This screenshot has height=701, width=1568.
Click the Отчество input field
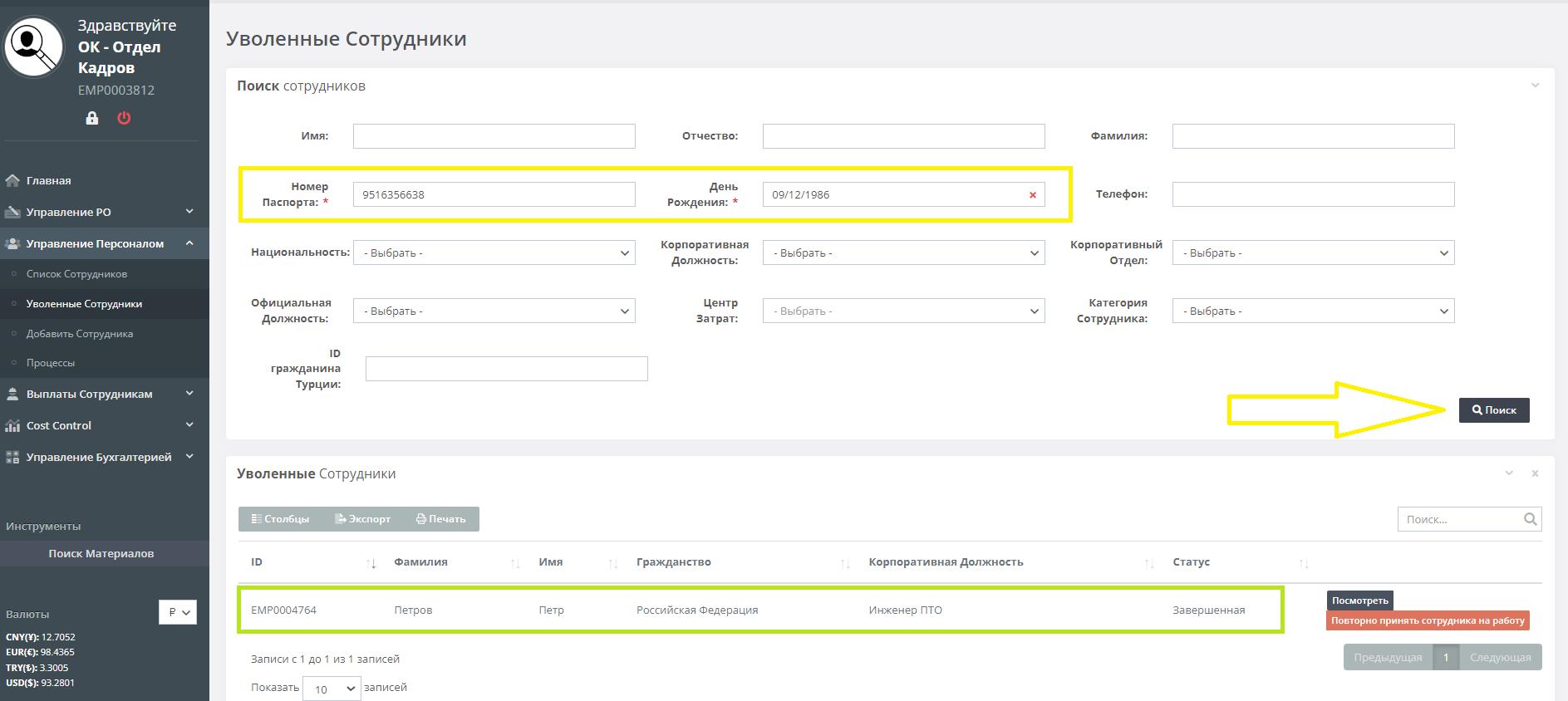(904, 136)
